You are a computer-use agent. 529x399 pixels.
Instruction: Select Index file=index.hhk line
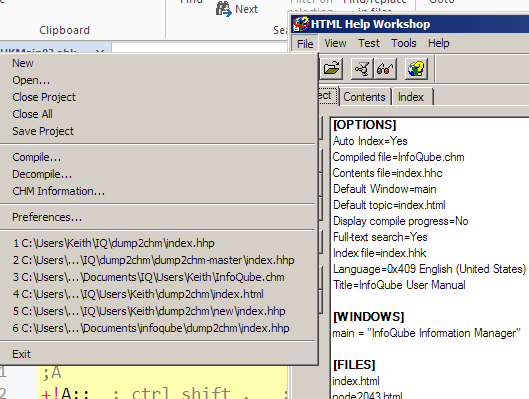point(380,253)
